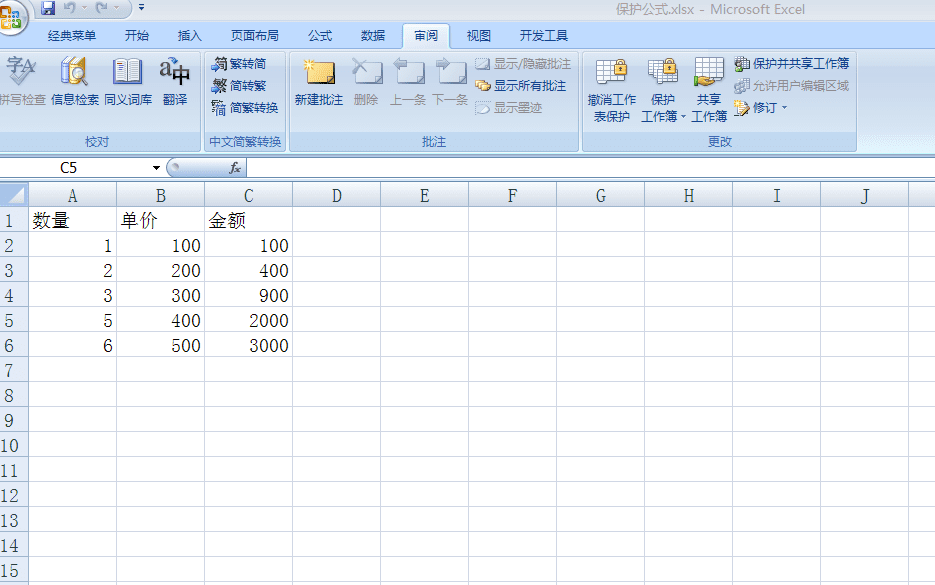The height and width of the screenshot is (585, 935).
Task: Select cell with value 500
Action: tap(160, 345)
